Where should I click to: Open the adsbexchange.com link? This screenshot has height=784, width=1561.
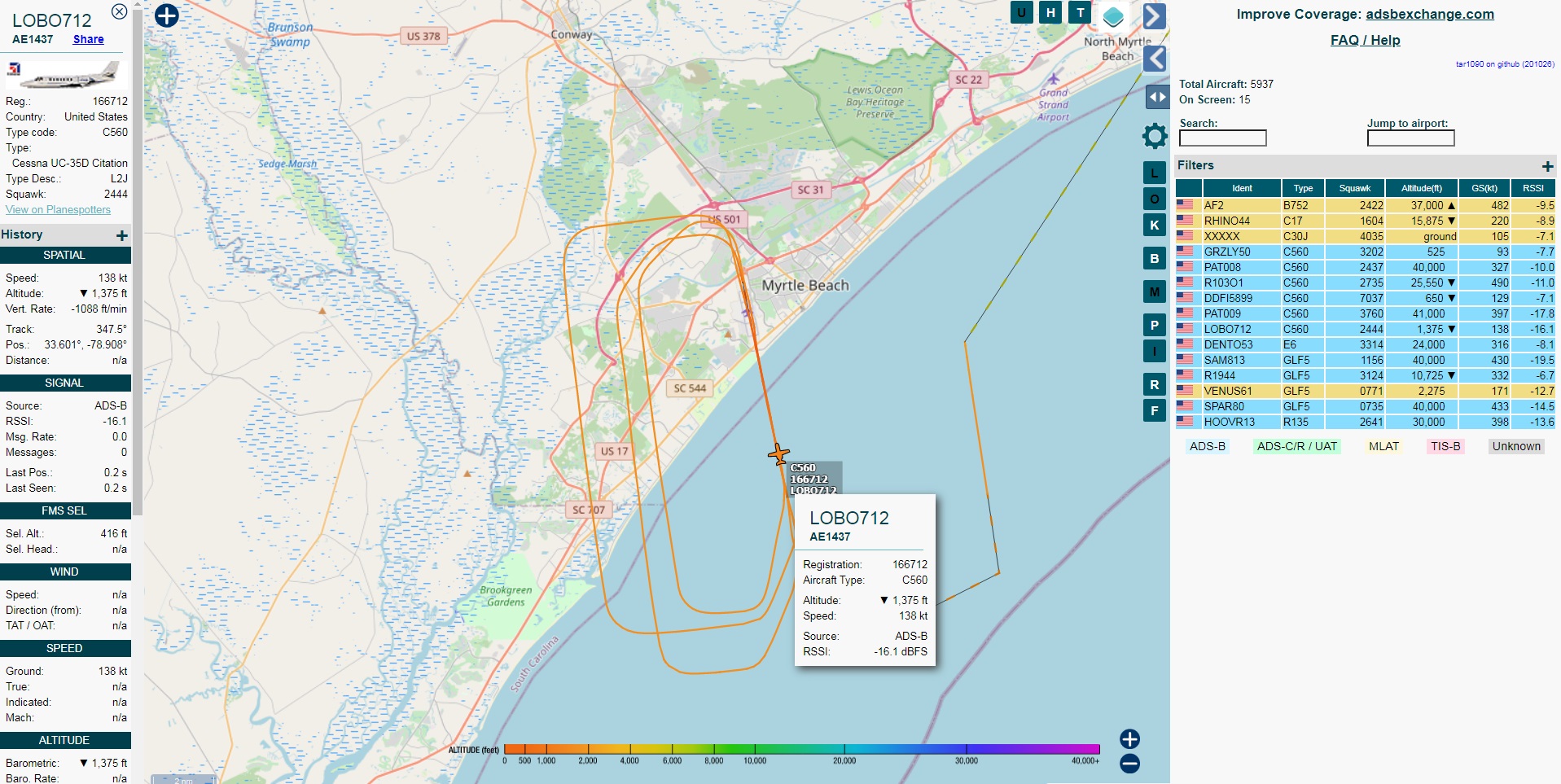coord(1429,14)
